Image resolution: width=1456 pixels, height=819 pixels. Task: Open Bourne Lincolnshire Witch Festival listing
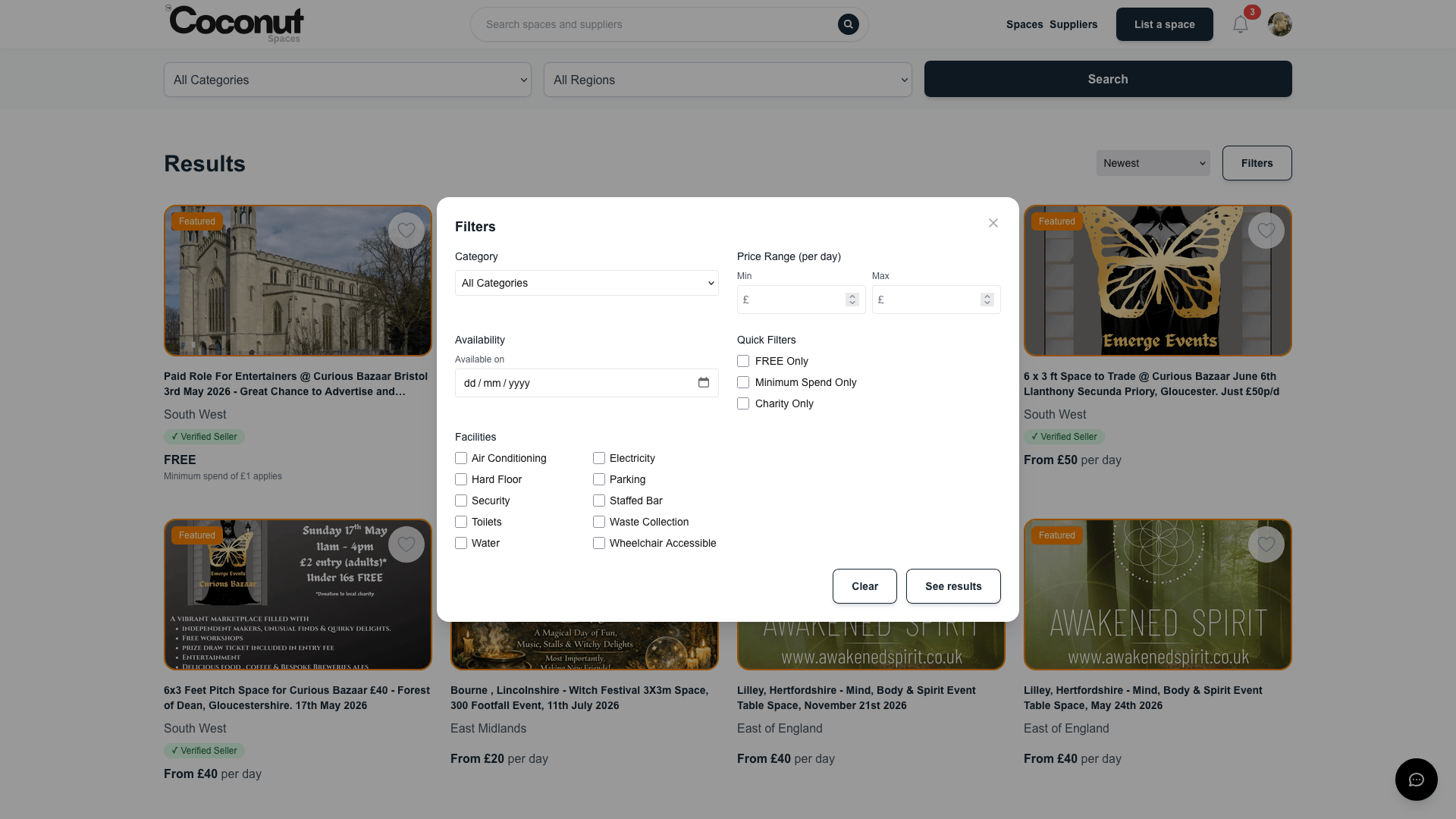(x=579, y=698)
